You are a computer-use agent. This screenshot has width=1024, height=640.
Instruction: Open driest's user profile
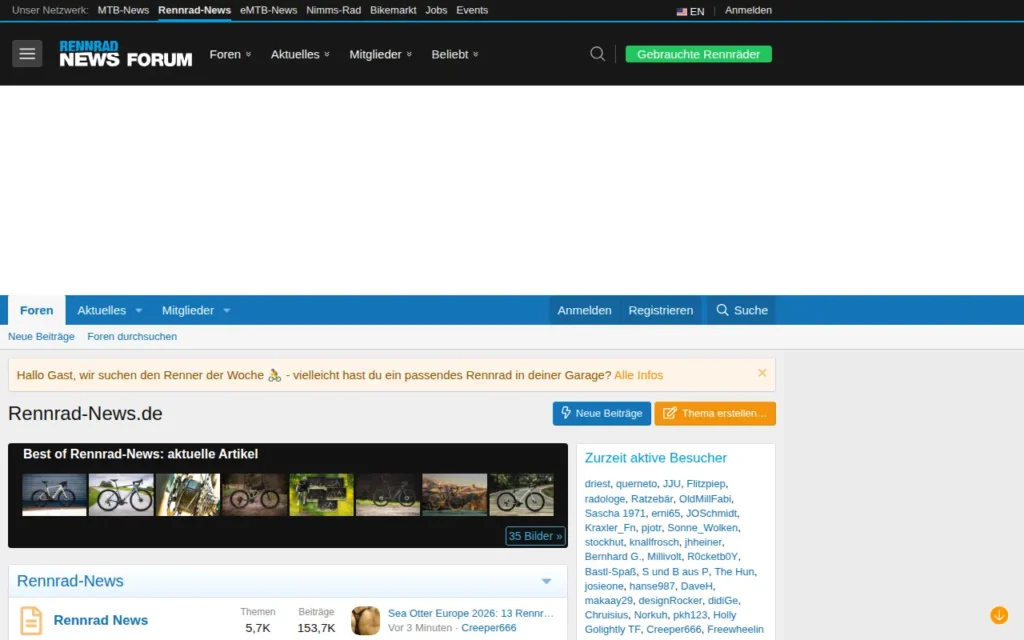pos(597,484)
